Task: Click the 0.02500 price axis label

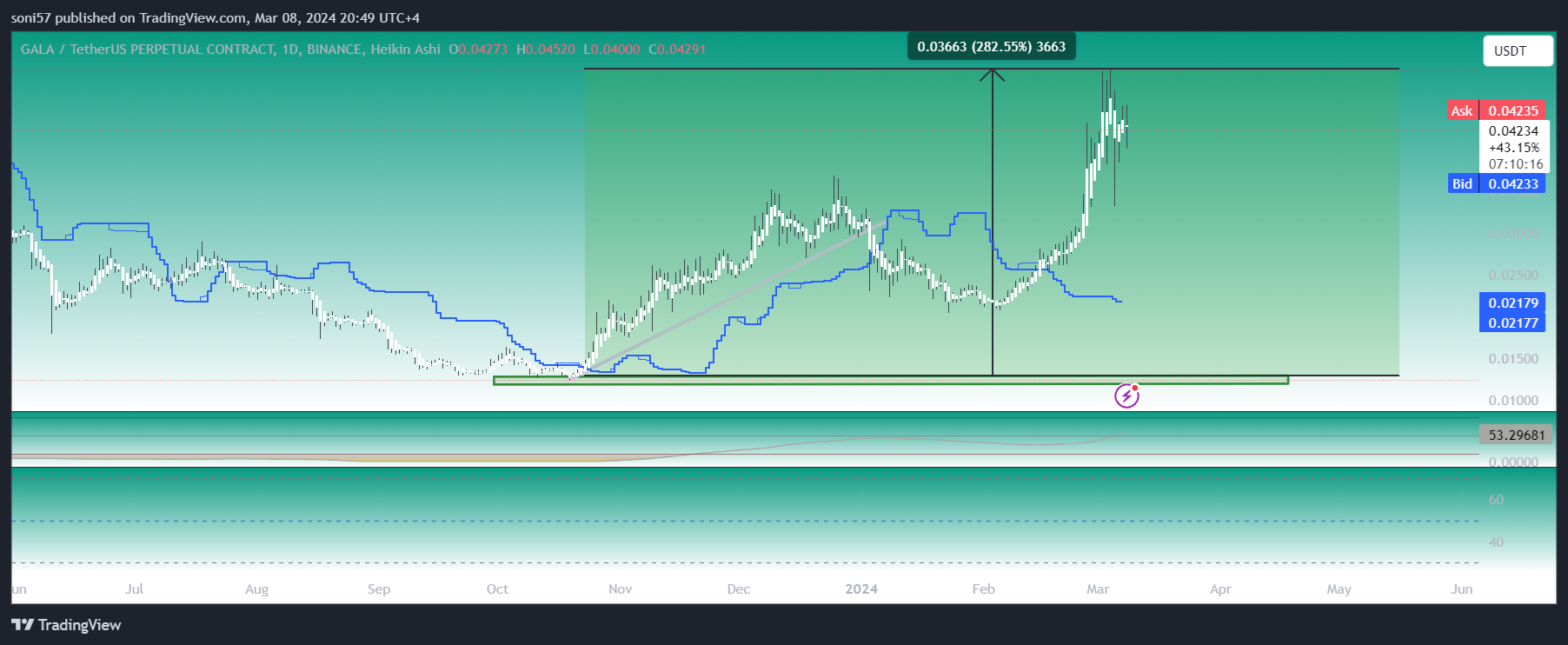Action: tap(1513, 276)
